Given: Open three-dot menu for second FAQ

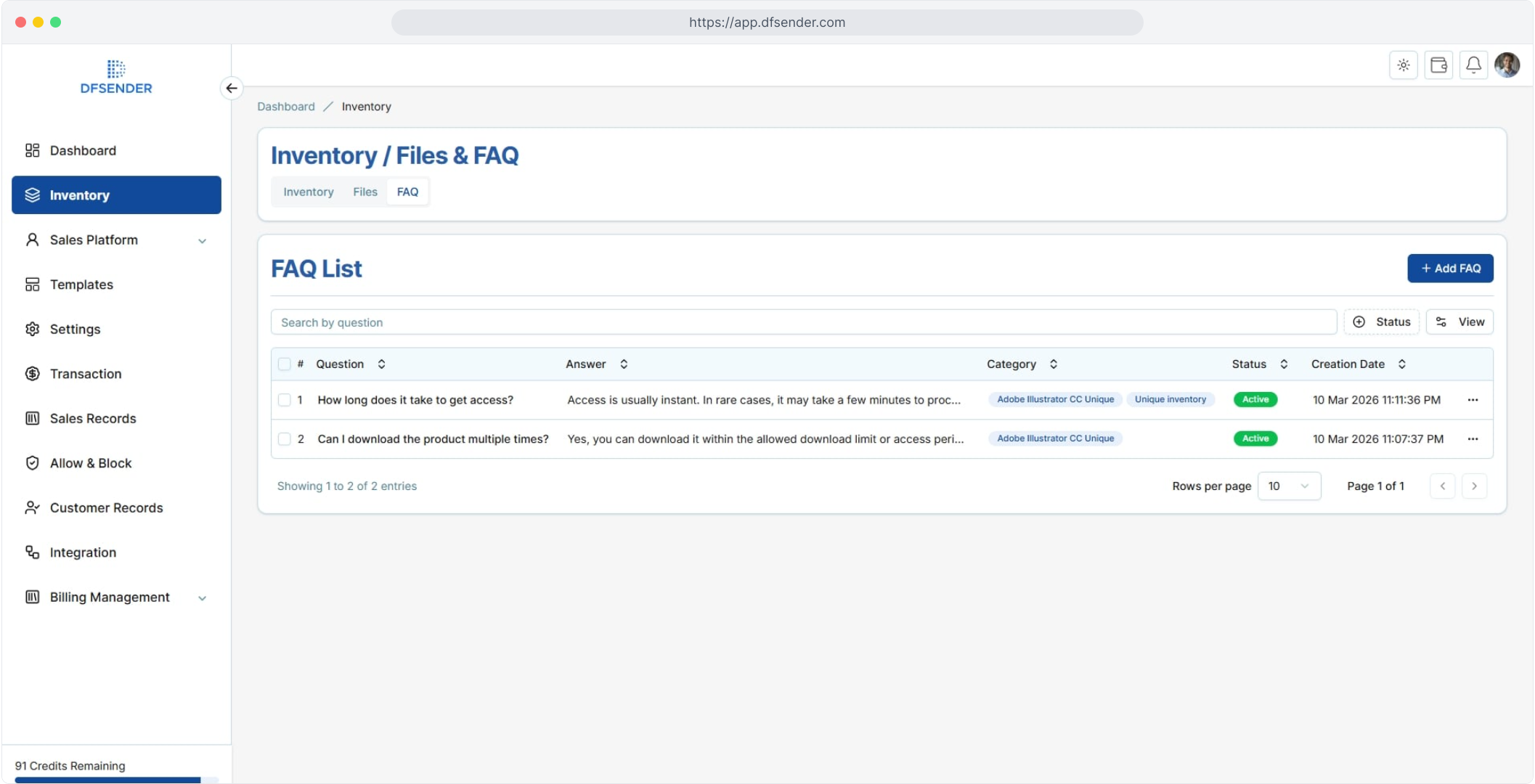Looking at the screenshot, I should tap(1473, 439).
